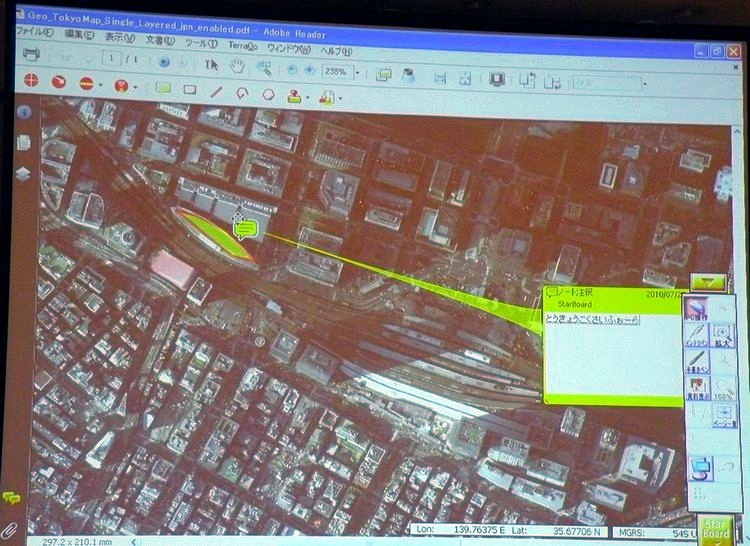Click the StarBoard page list icon
Image resolution: width=750 pixels, height=546 pixels.
click(x=724, y=416)
